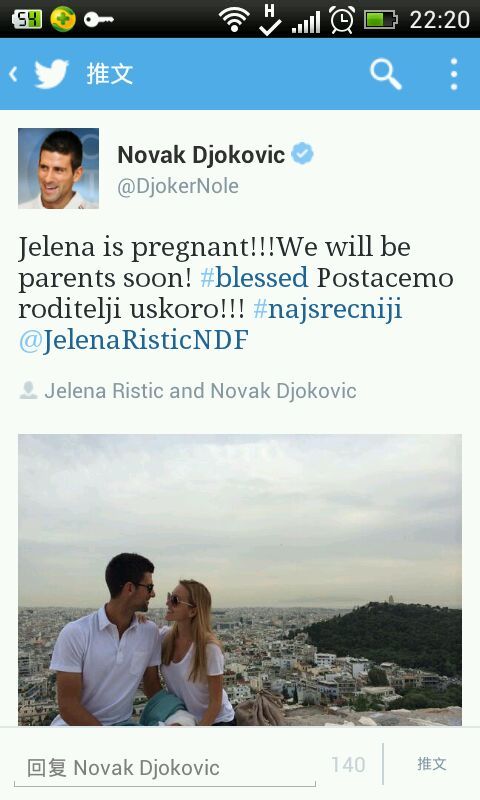Tap the tagged people icon
The width and height of the screenshot is (480, 800).
click(28, 390)
